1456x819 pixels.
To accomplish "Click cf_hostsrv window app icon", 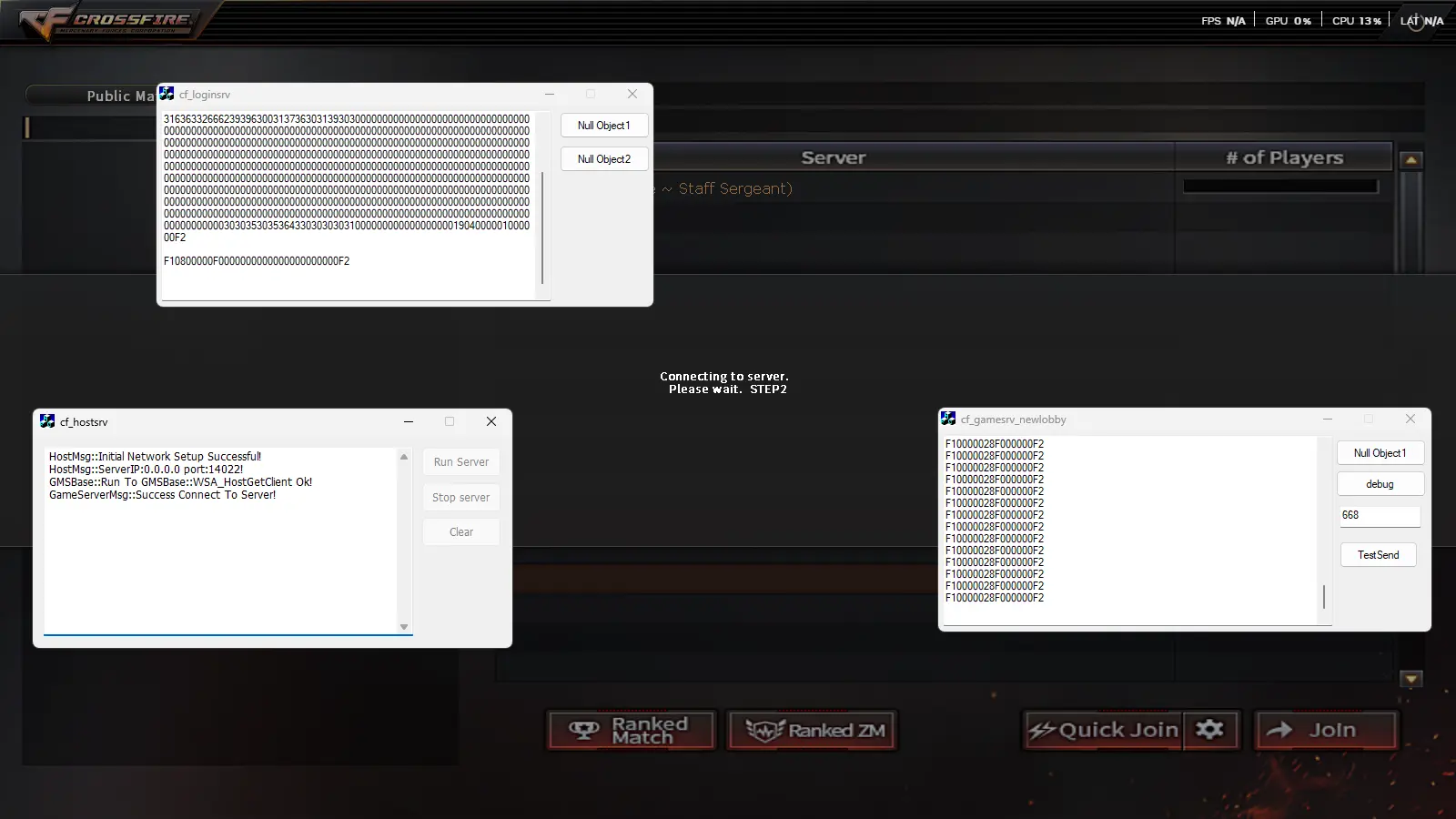I will (47, 421).
